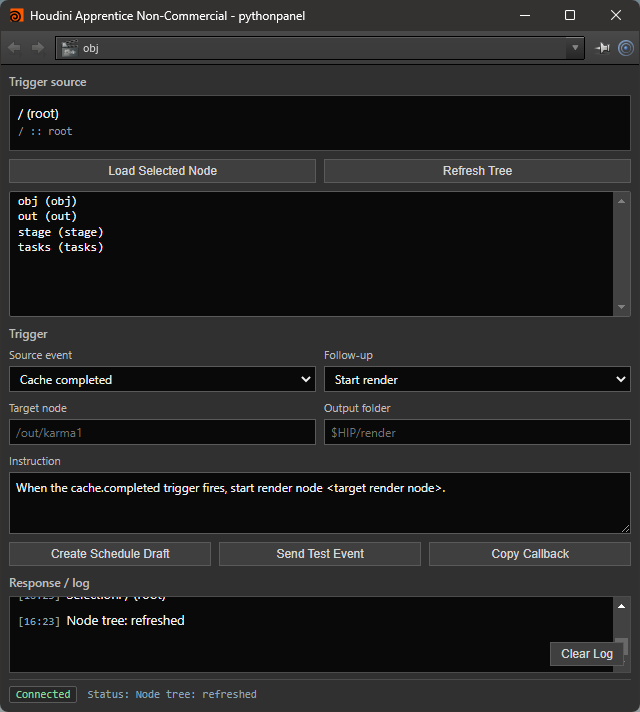Select obj (obj) in node tree

(47, 201)
